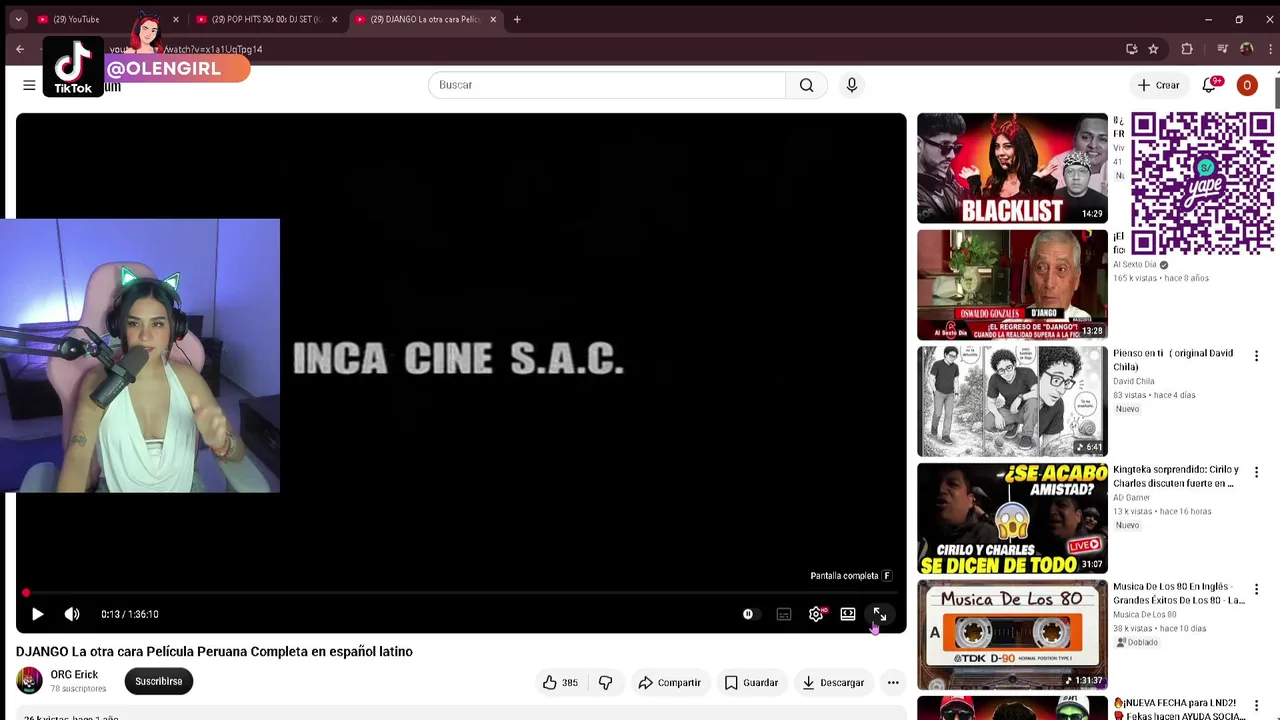The width and height of the screenshot is (1280, 720).
Task: Open the YouTube guide hamburger menu
Action: (29, 85)
